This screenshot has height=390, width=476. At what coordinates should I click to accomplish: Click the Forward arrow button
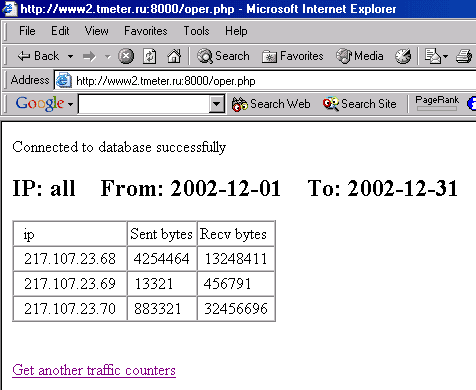tap(89, 56)
